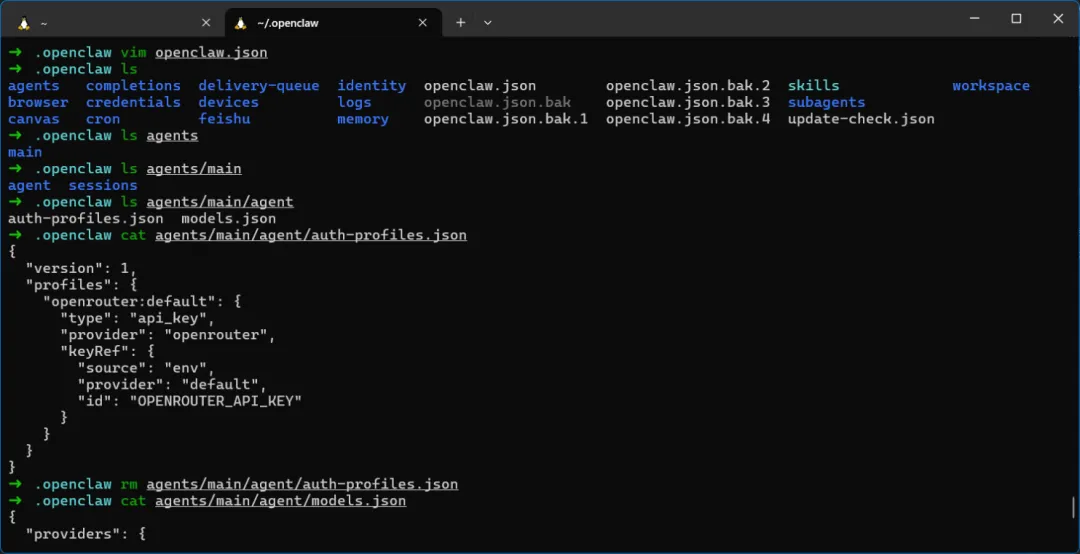Close the terminal window
This screenshot has width=1080, height=554.
1058,18
